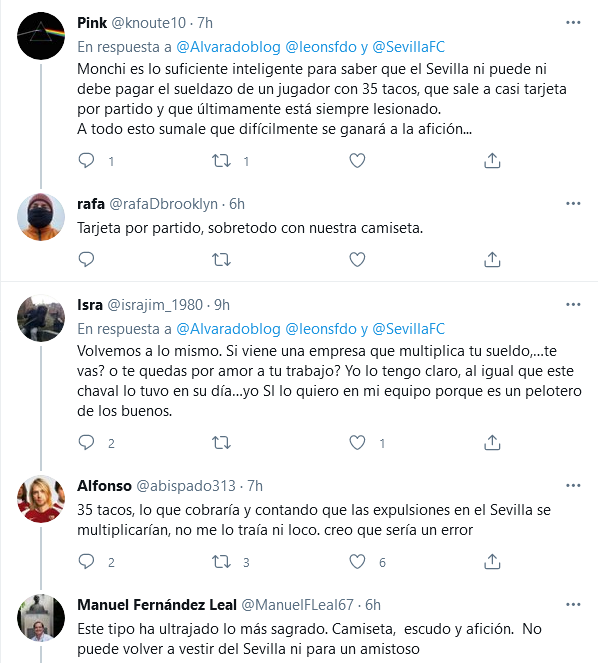Open @Alvaradoblog mention in Pink's reply header

click(228, 47)
